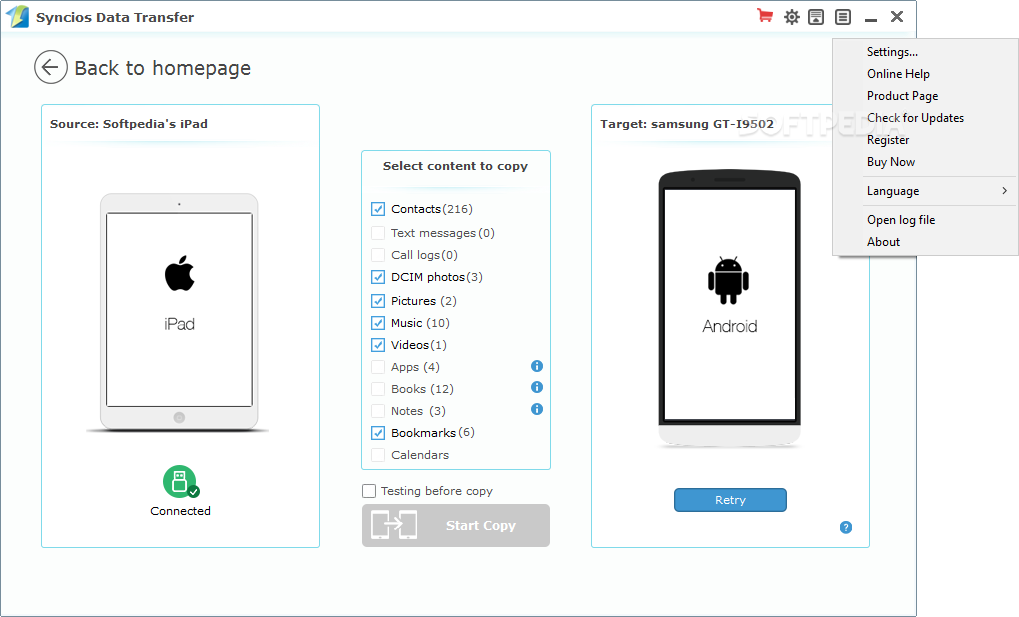This screenshot has height=617, width=1019.
Task: Uncheck the Videos (1) checkbox
Action: tap(378, 345)
